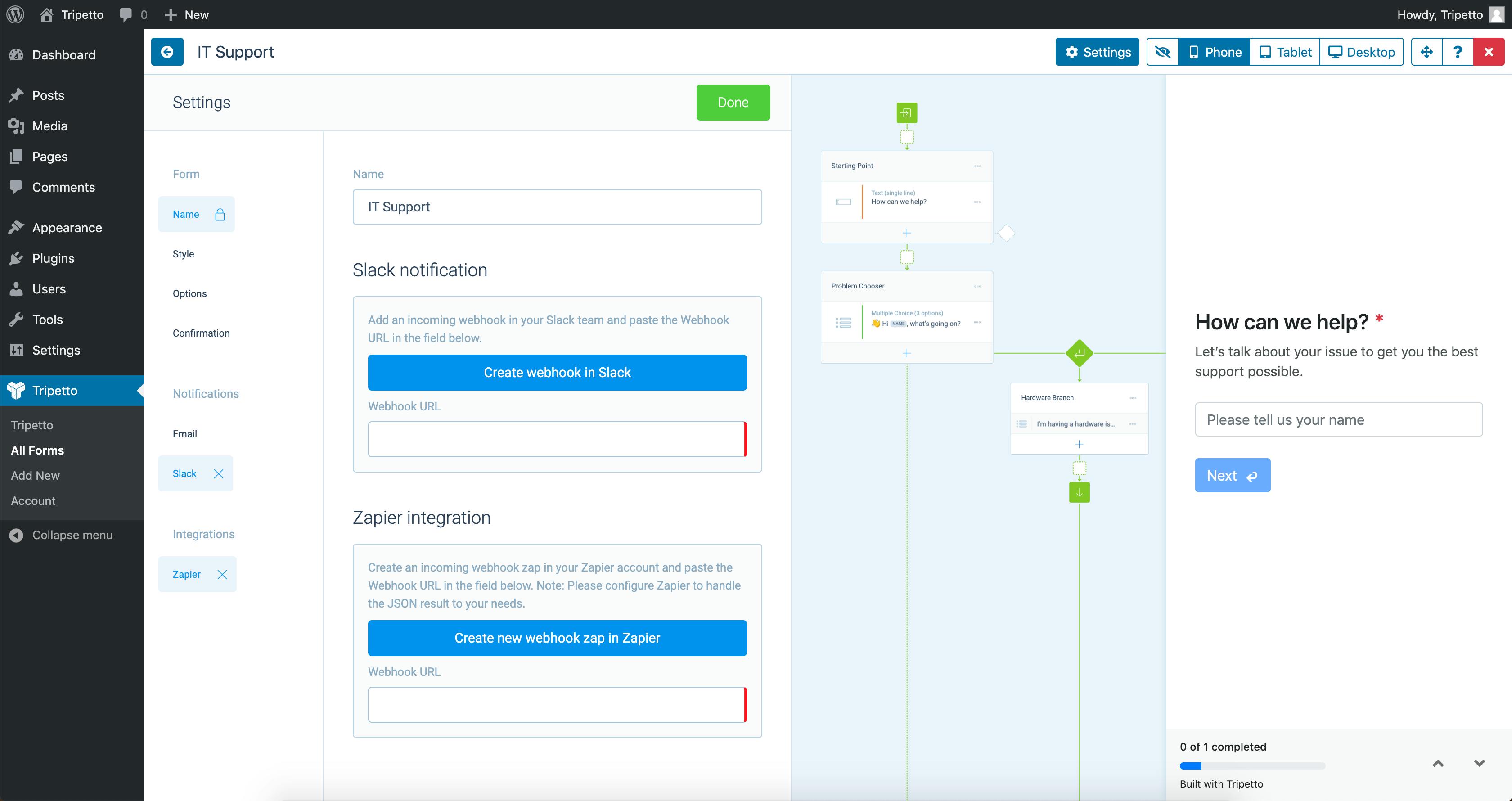Image resolution: width=1512 pixels, height=801 pixels.
Task: Toggle the preview visibility eye icon
Action: 1163,52
